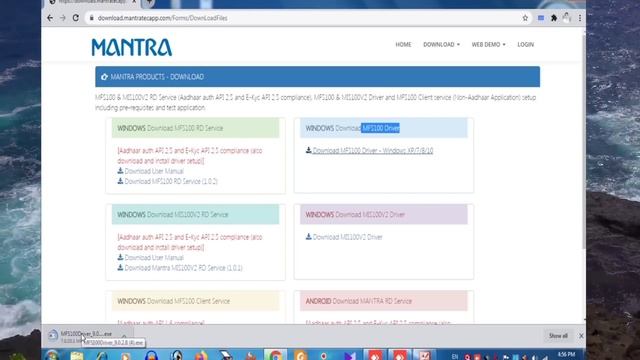Expand the WEB DEMO navigation dropdown

click(489, 44)
